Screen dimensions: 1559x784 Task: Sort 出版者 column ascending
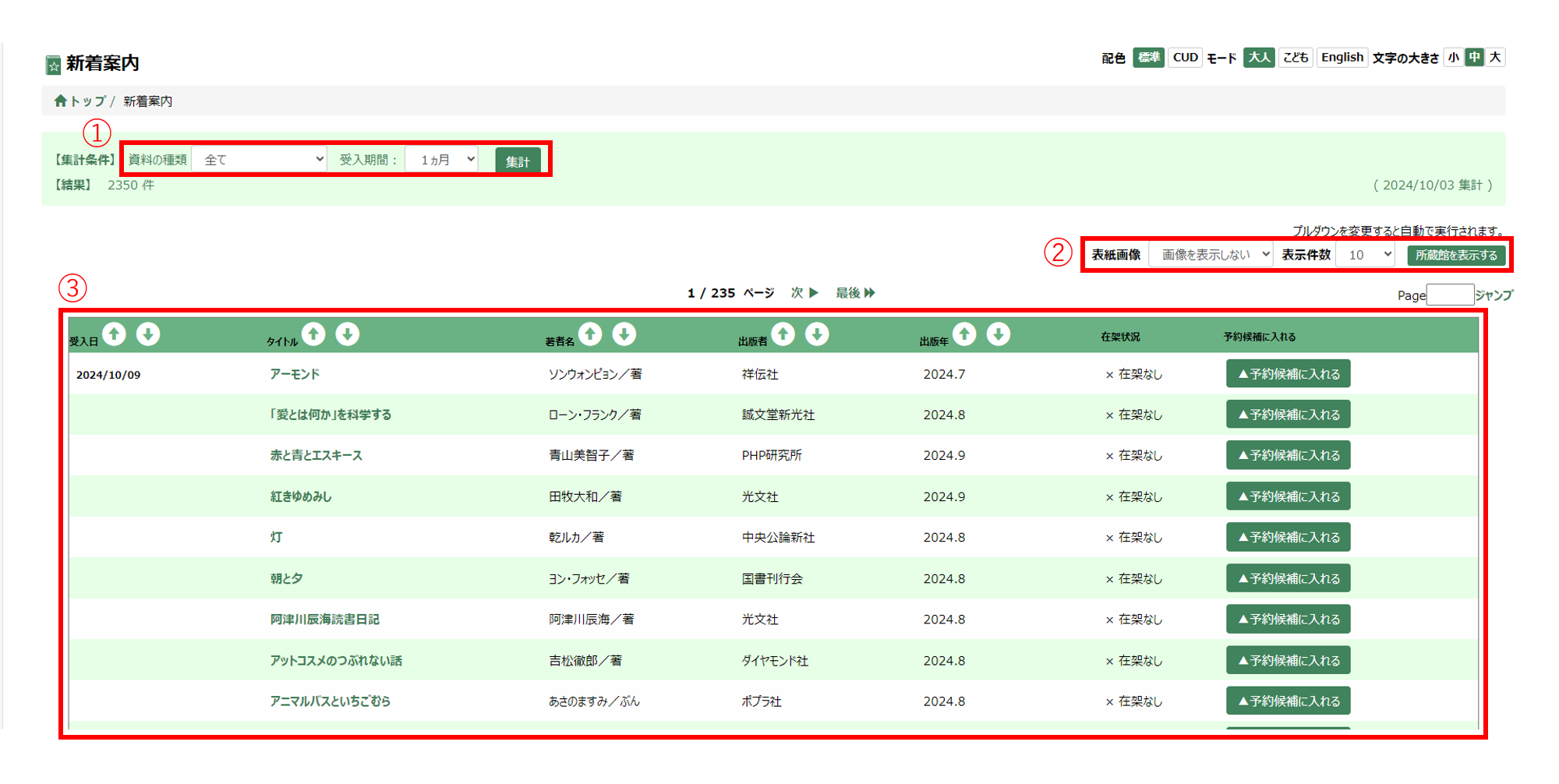783,334
